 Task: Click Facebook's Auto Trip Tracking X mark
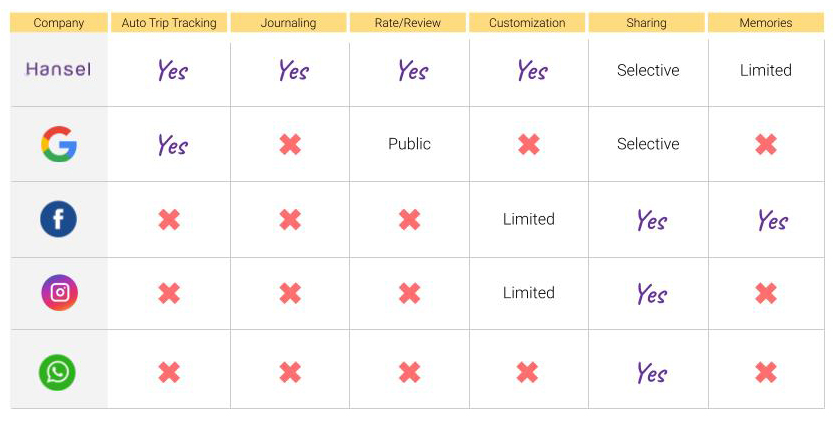(x=169, y=219)
